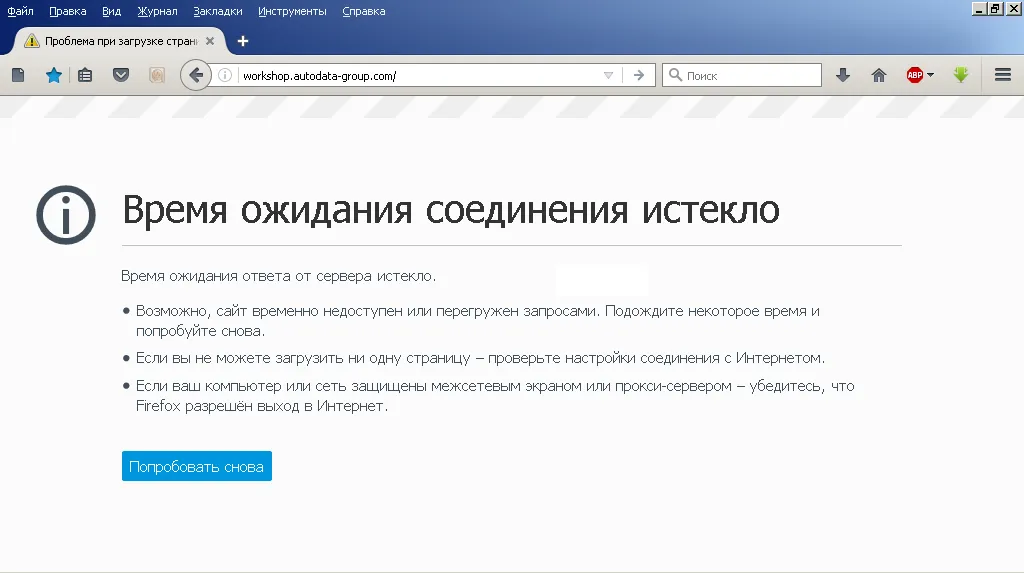This screenshot has width=1024, height=573.
Task: Click the Adblock Plus icon
Action: pos(914,75)
